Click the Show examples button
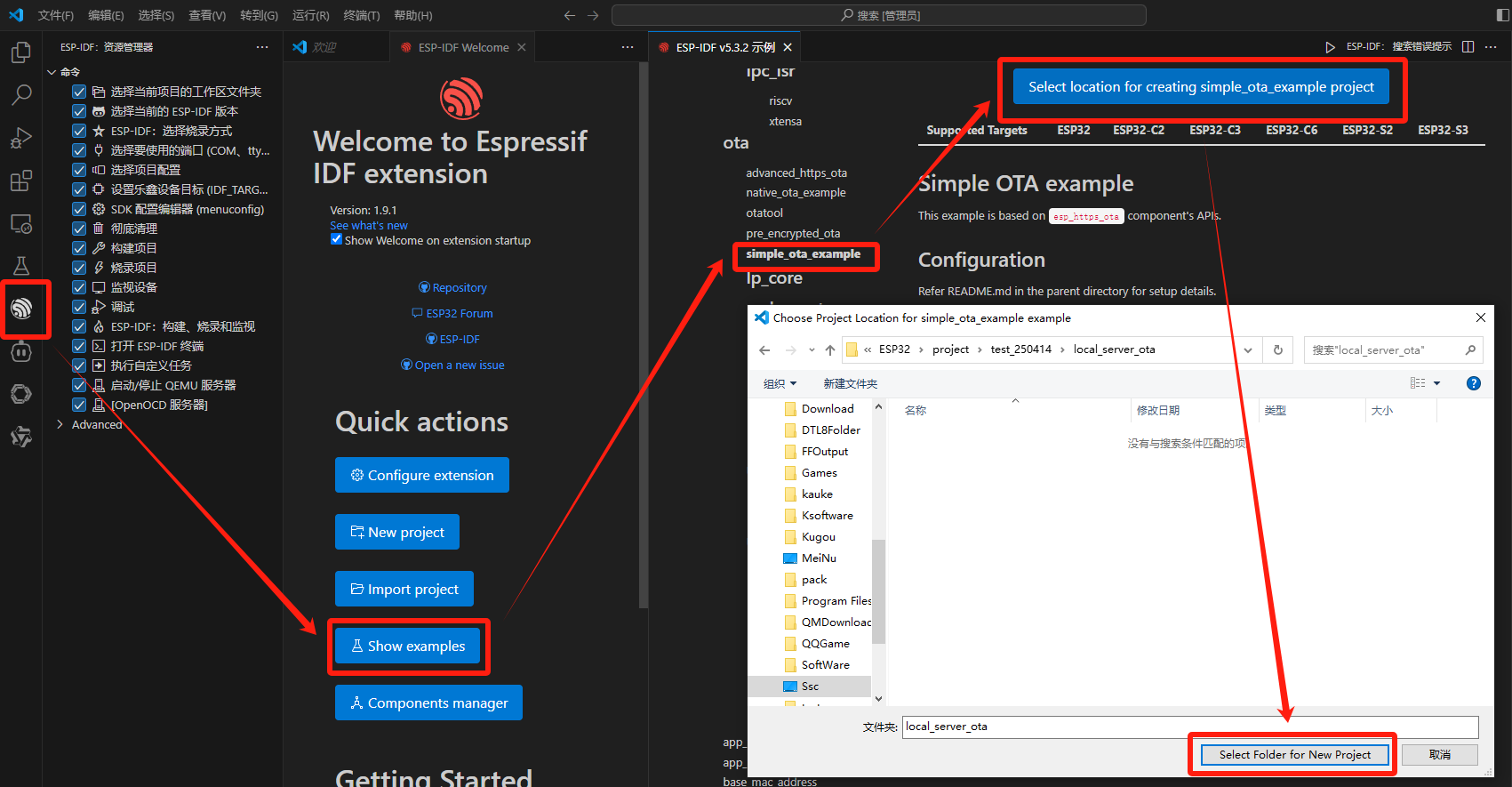This screenshot has width=1512, height=787. pos(408,646)
